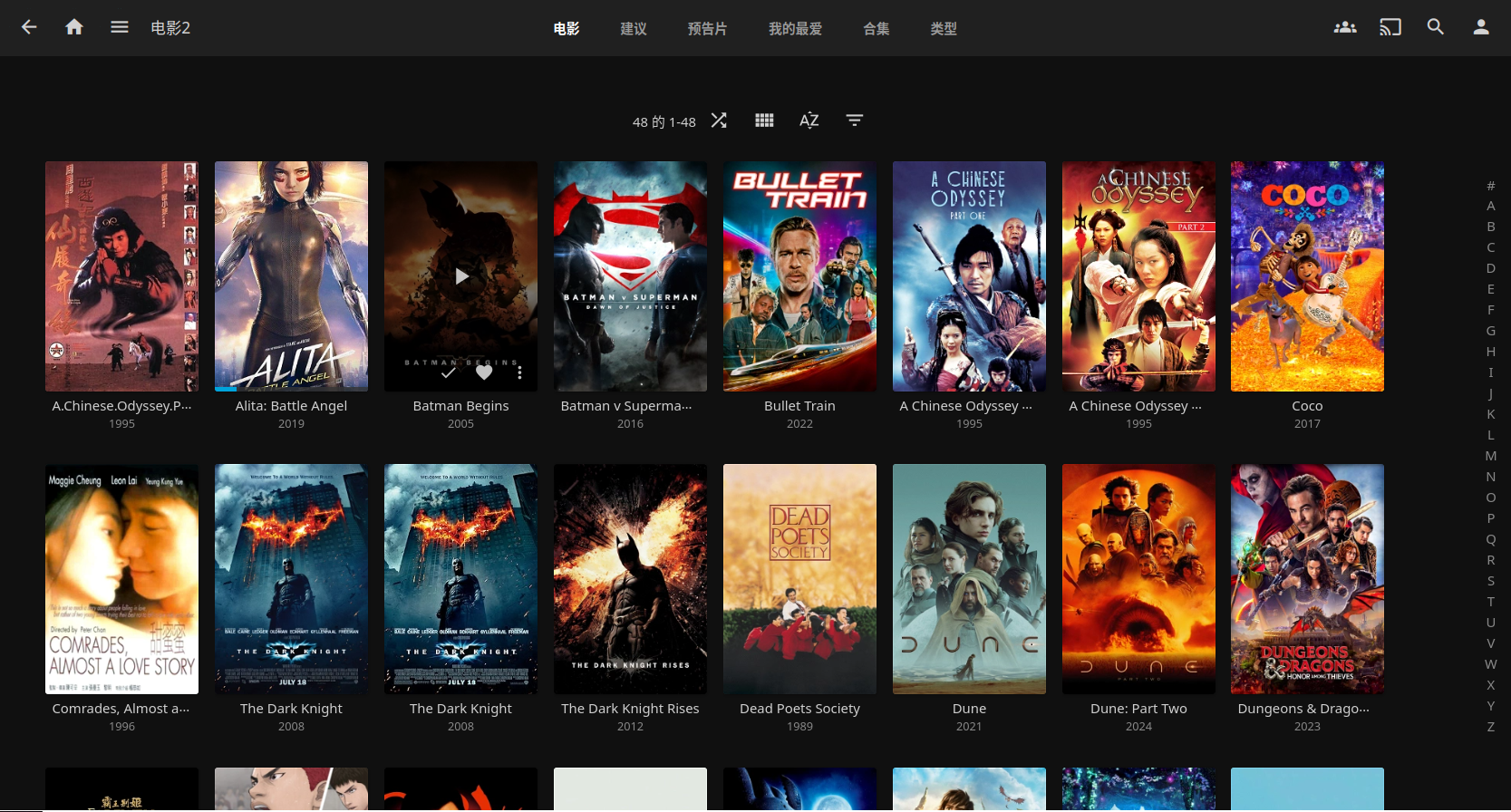The height and width of the screenshot is (812, 1511).
Task: Open the Bullet Train poster
Action: point(799,276)
